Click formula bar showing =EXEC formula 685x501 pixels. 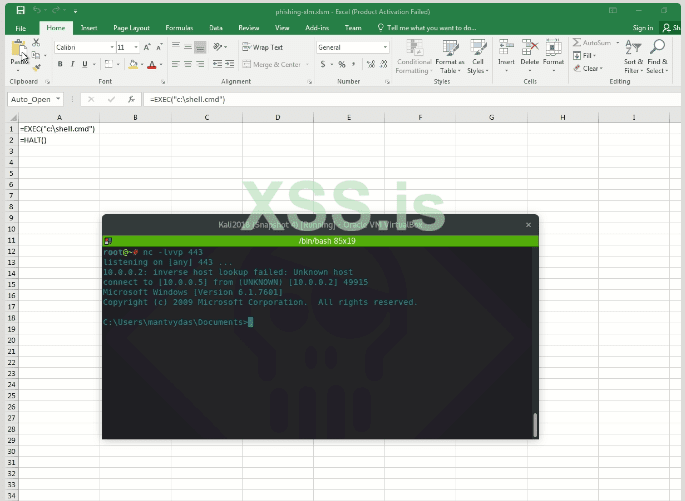point(411,99)
